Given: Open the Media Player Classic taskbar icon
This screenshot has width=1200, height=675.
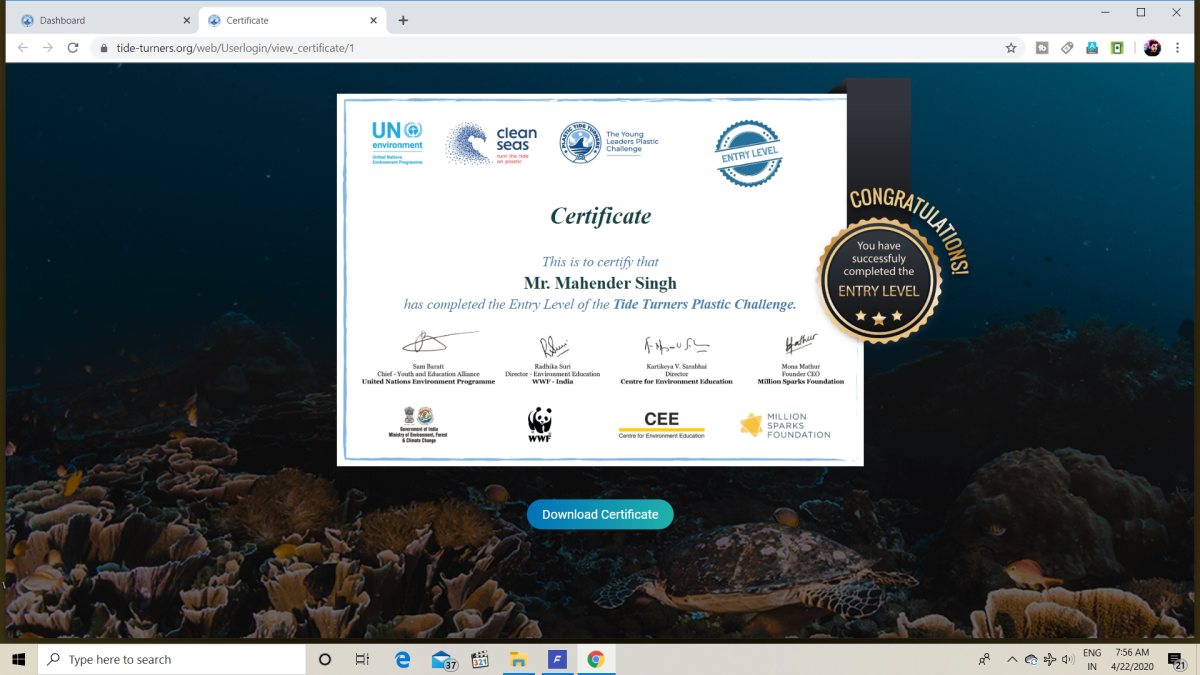Looking at the screenshot, I should coord(480,659).
